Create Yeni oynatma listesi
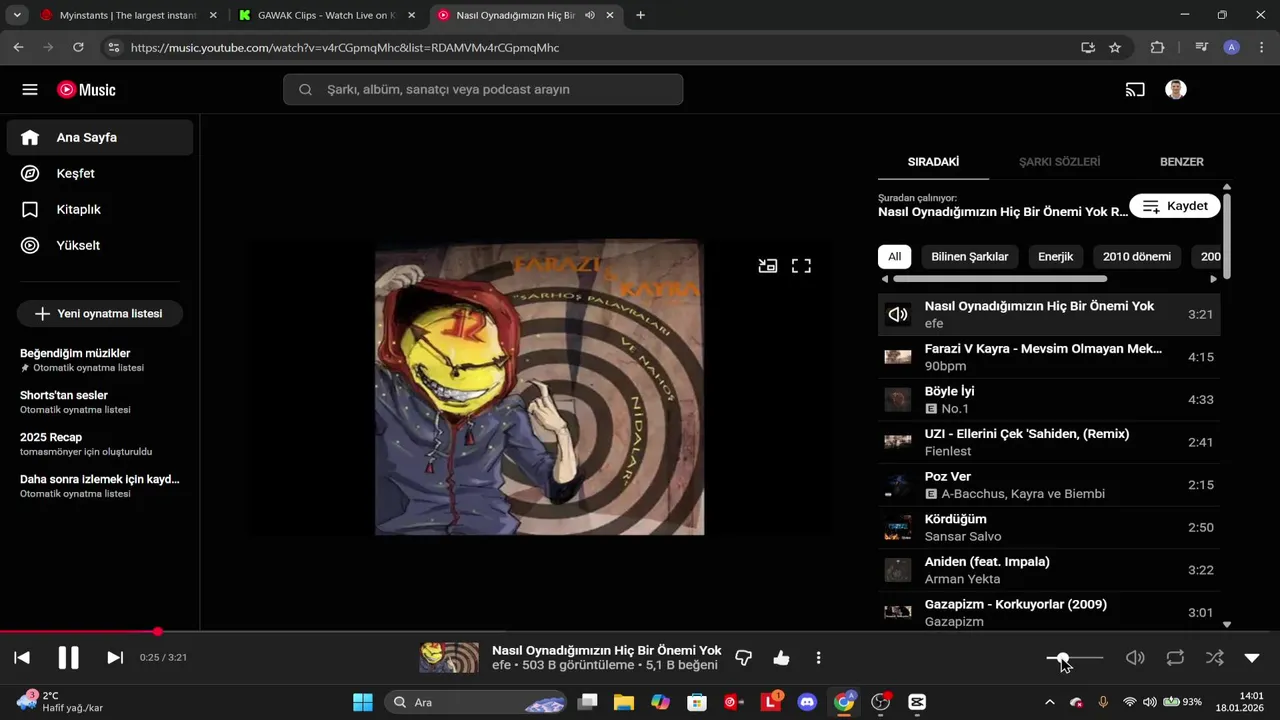The image size is (1280, 720). click(x=100, y=314)
